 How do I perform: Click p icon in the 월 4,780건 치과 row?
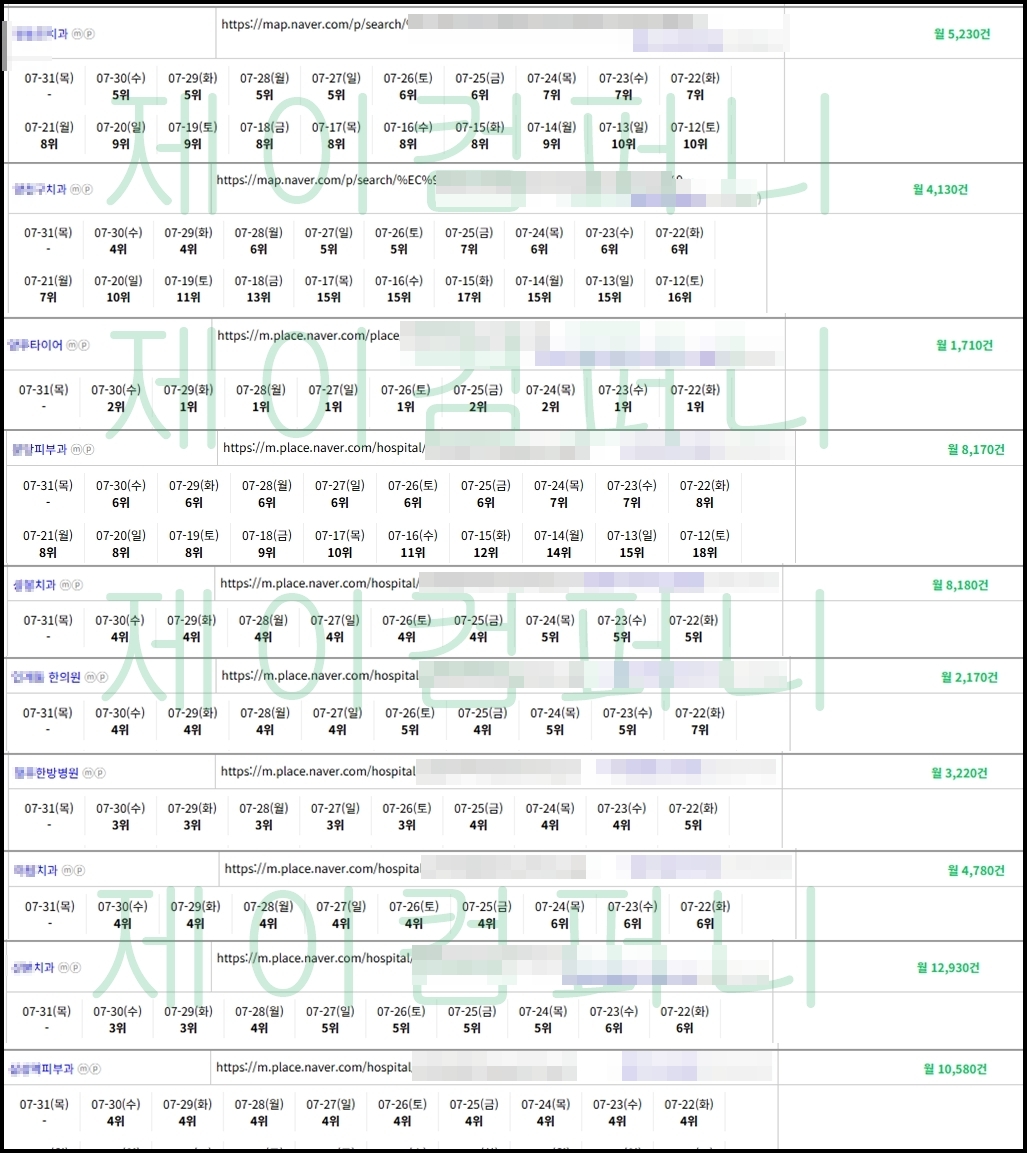[x=79, y=871]
